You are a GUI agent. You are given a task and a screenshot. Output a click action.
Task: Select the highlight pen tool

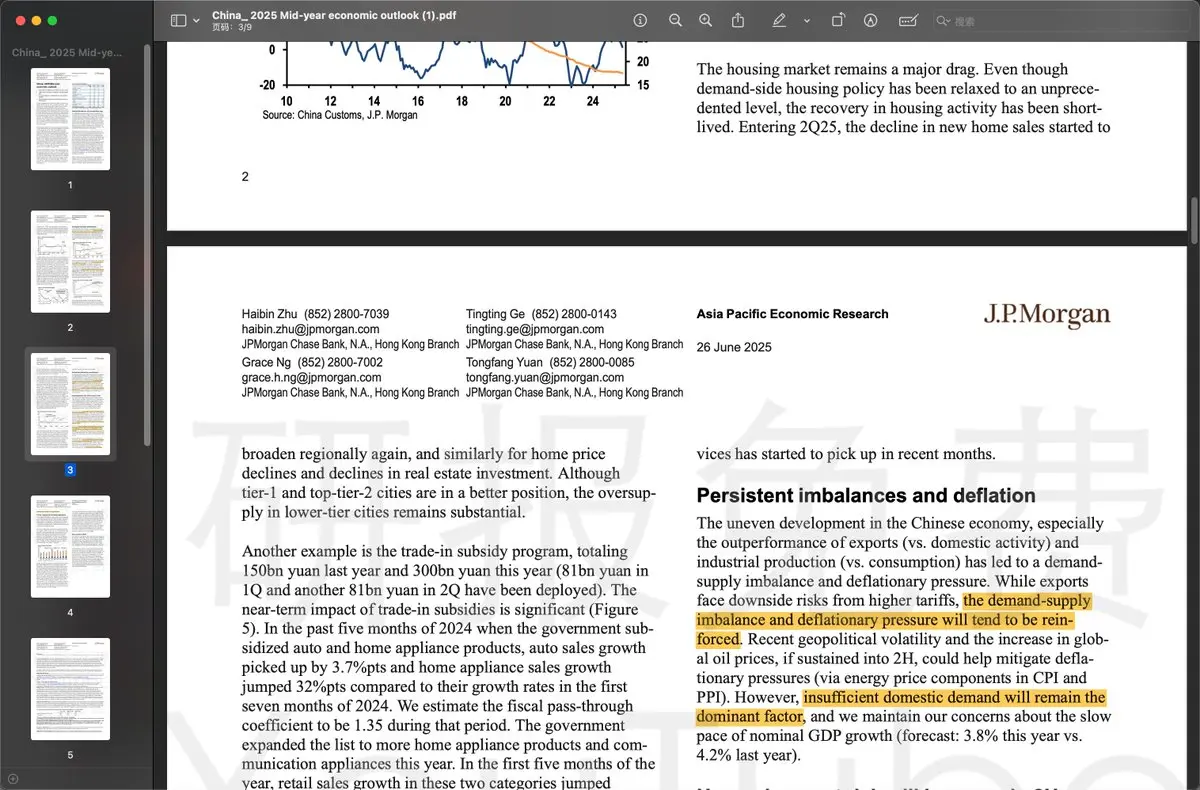point(779,20)
